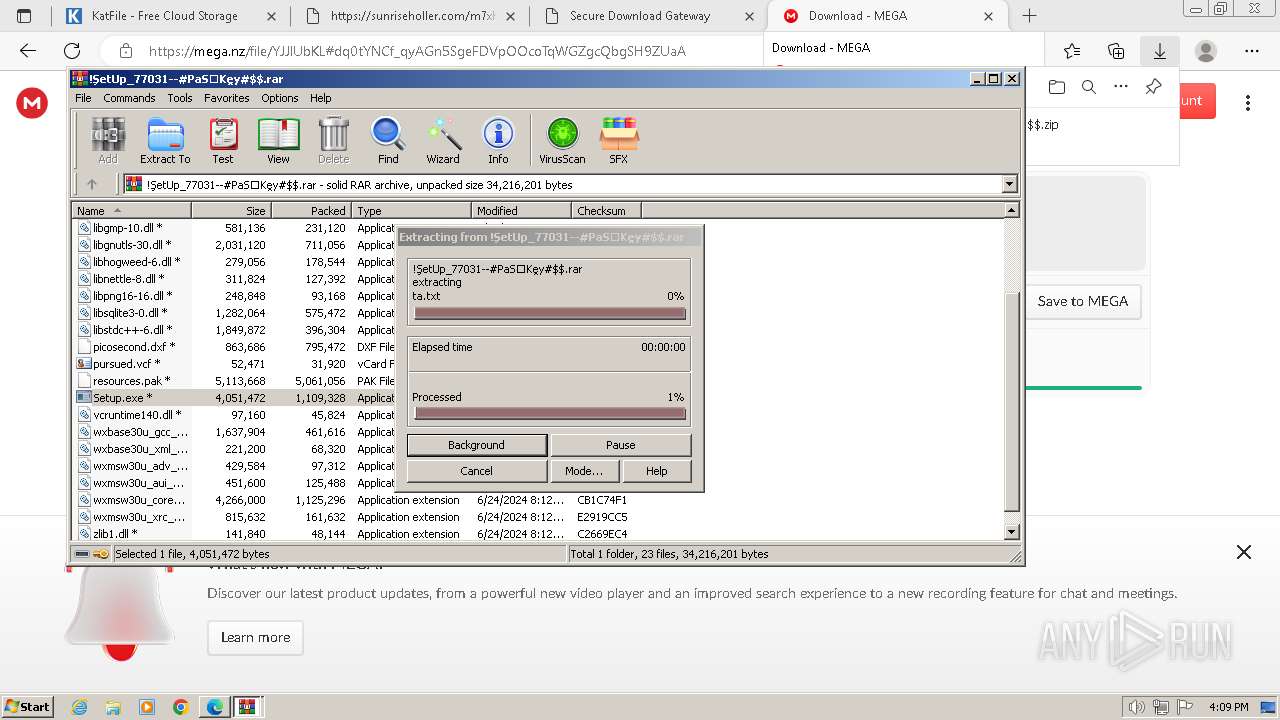Click the ta.txt file progress bar
The image size is (1280, 720).
pos(549,313)
